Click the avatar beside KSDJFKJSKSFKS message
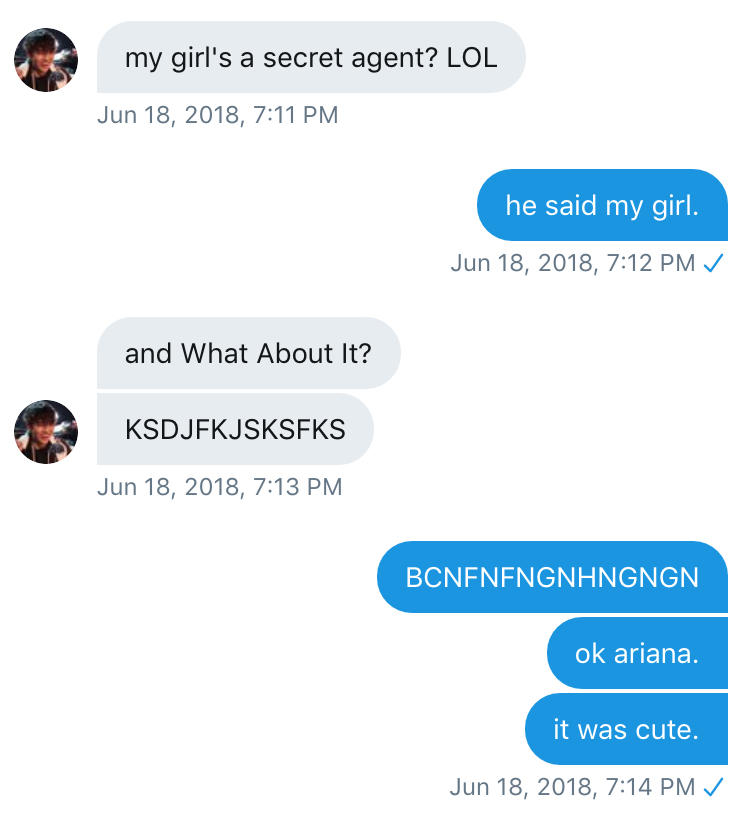 point(46,431)
